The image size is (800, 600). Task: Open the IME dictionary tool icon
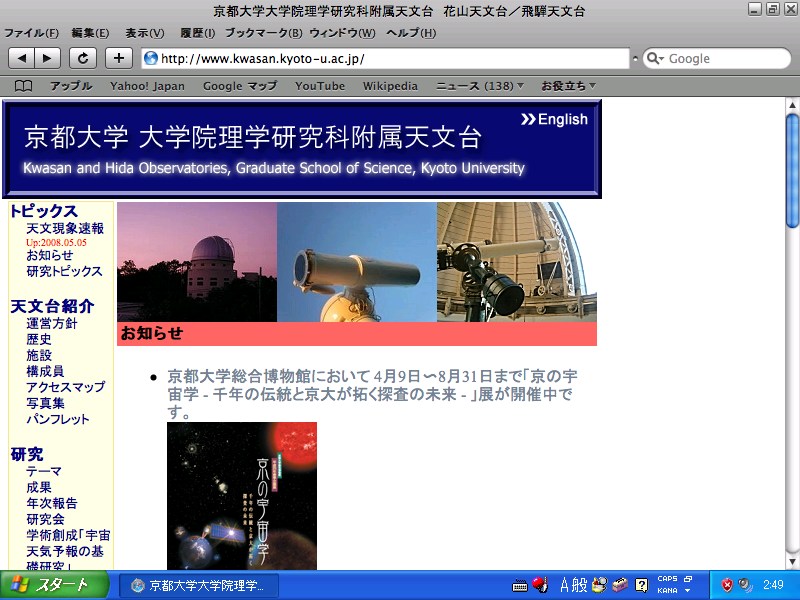pos(600,585)
